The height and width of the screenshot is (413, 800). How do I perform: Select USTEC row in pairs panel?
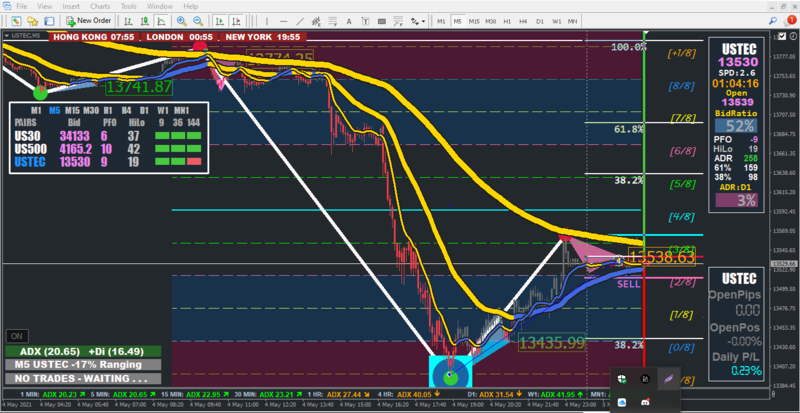point(108,162)
